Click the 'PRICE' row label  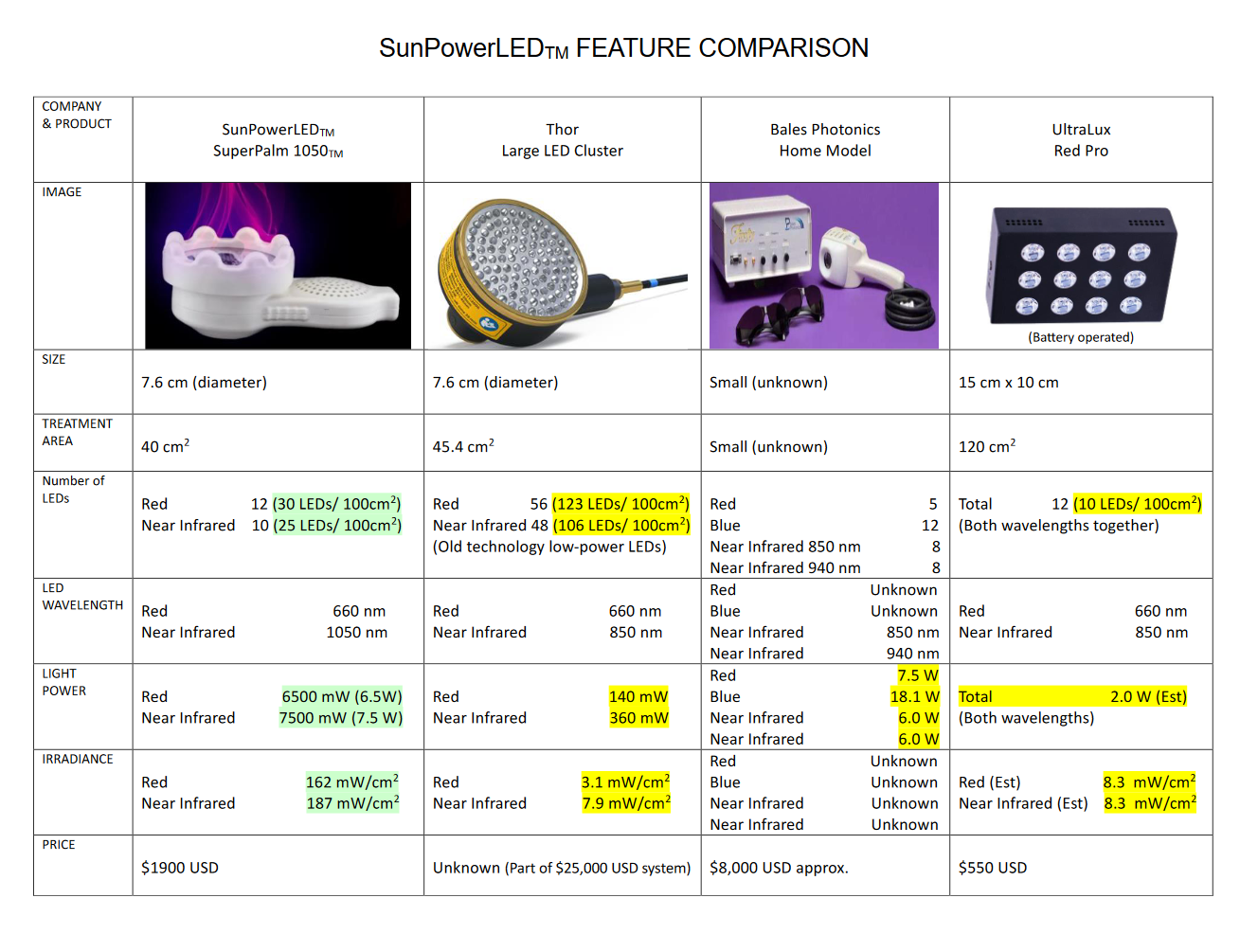coord(59,845)
